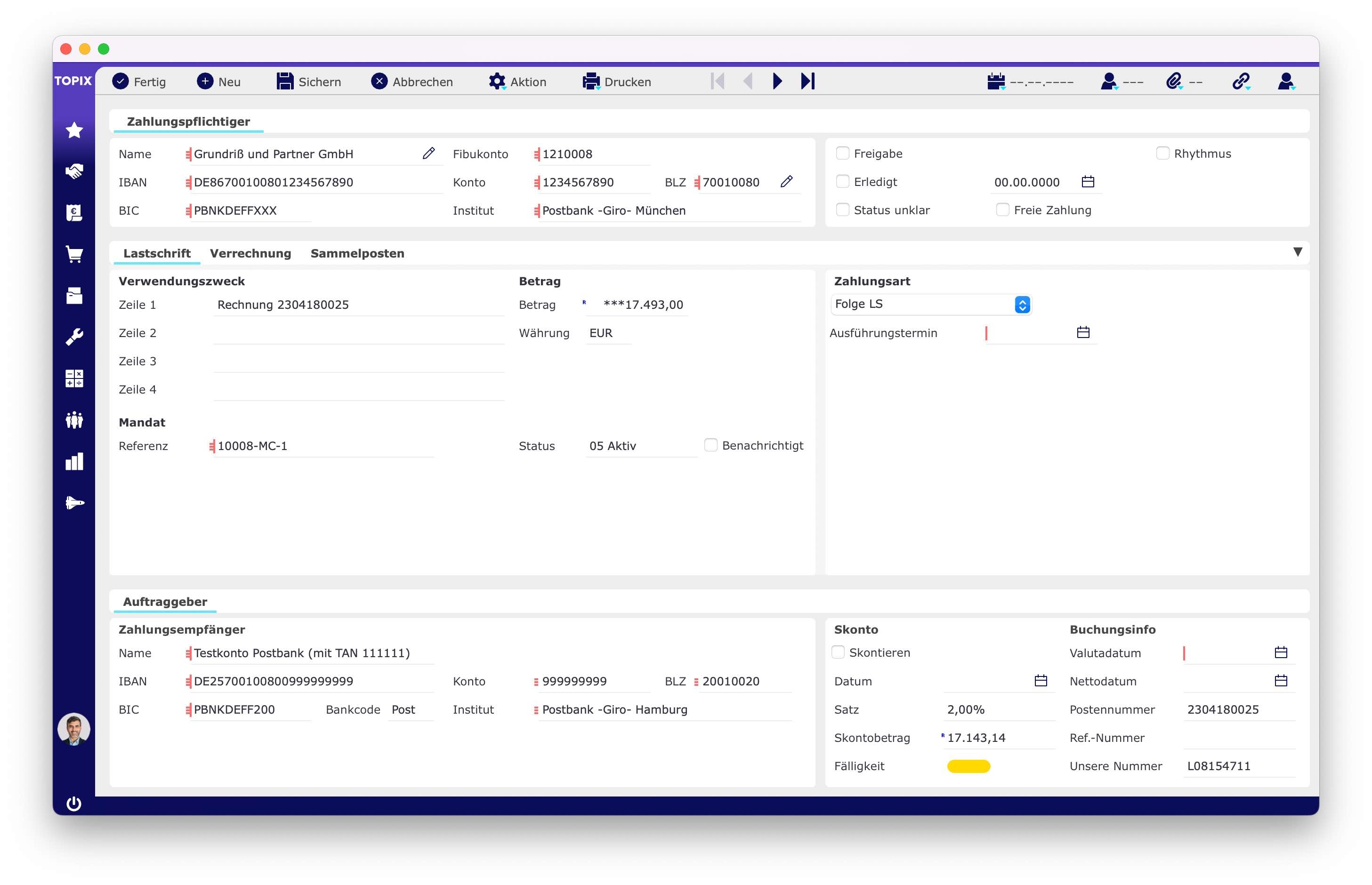1372x885 pixels.
Task: Jump to last record arrow
Action: coord(807,81)
